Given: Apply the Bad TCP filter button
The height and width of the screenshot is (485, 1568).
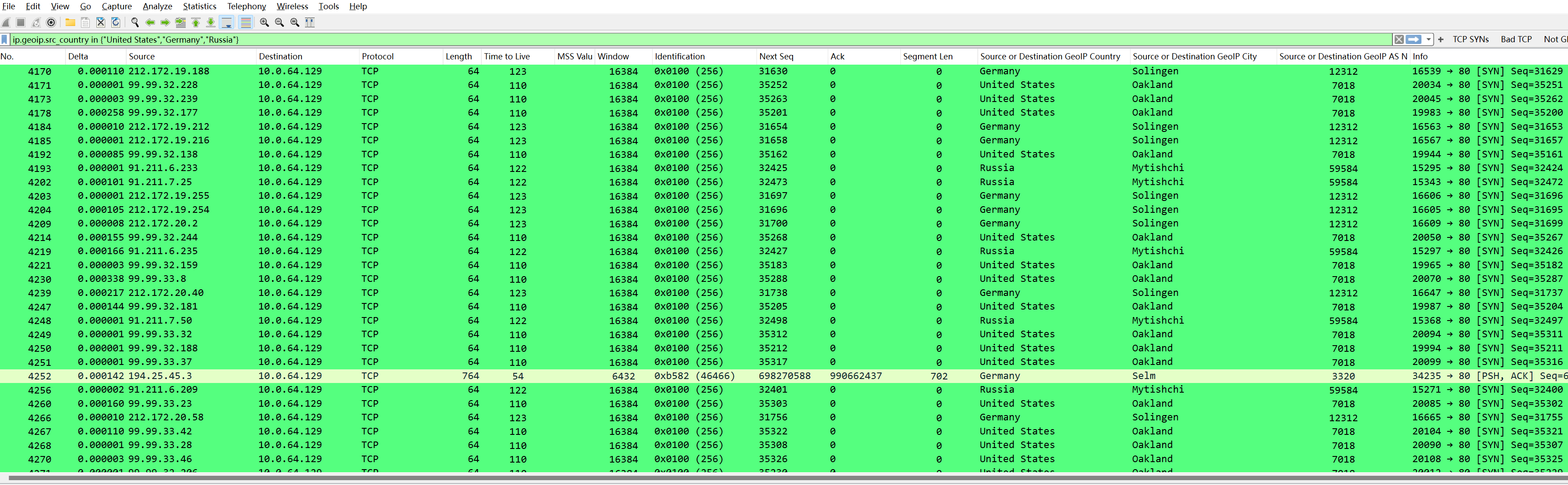Looking at the screenshot, I should pyautogui.click(x=1516, y=40).
